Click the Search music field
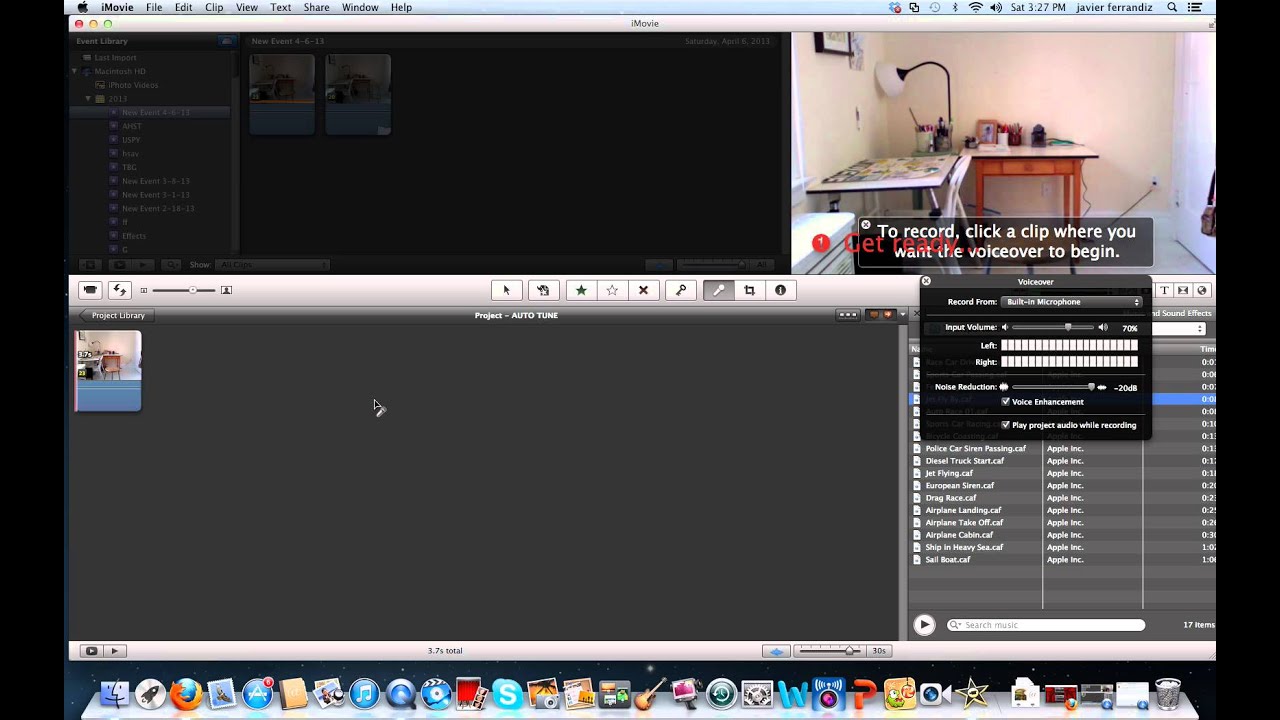This screenshot has height=720, width=1280. (x=1046, y=625)
